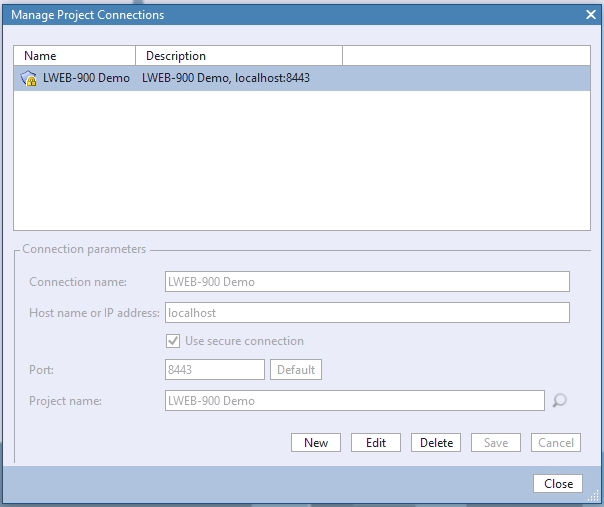The width and height of the screenshot is (604, 507).
Task: Click the Edit button
Action: click(376, 443)
